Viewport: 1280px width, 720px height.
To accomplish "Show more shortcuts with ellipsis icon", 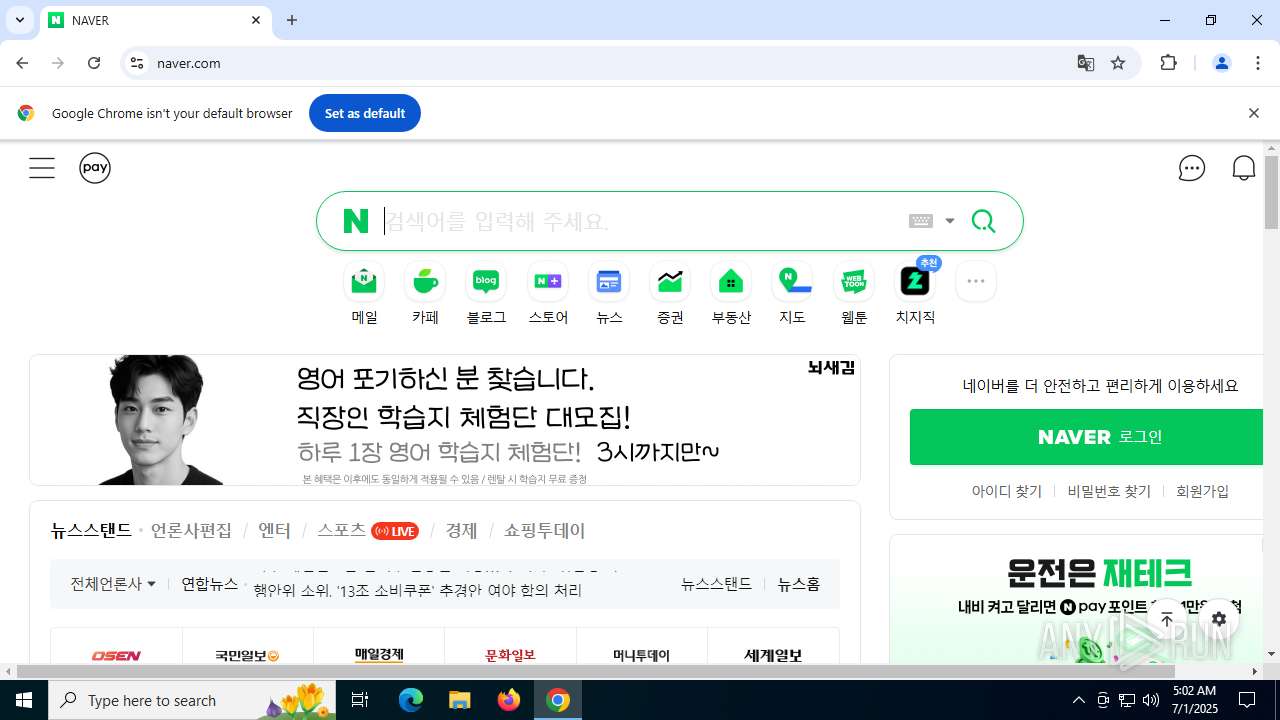I will [x=976, y=282].
